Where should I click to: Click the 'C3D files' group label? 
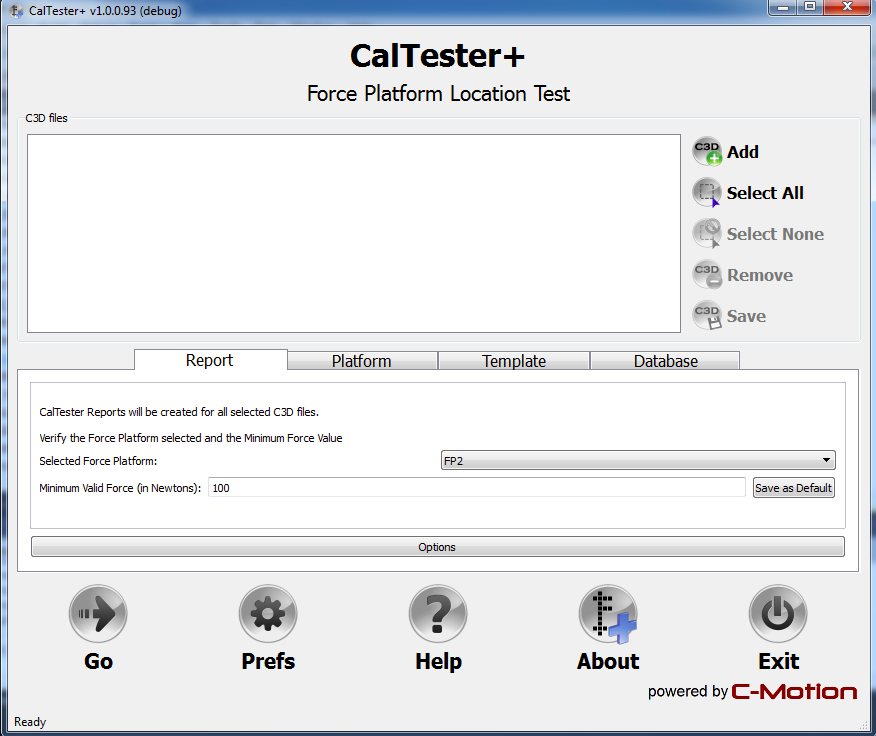pos(46,118)
